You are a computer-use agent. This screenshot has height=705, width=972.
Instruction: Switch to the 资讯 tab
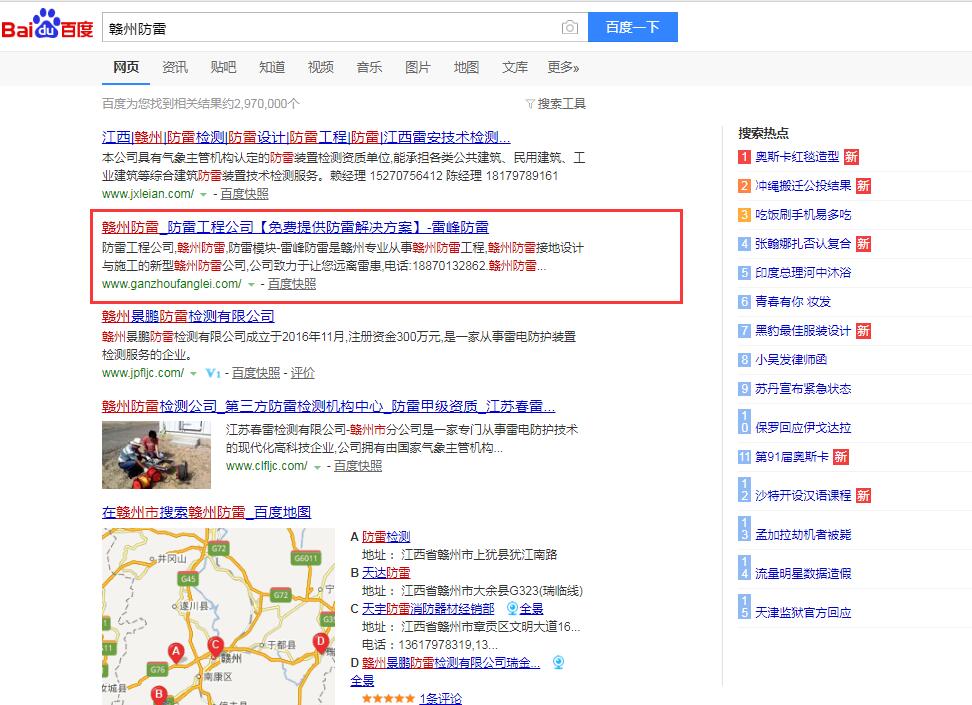click(175, 67)
